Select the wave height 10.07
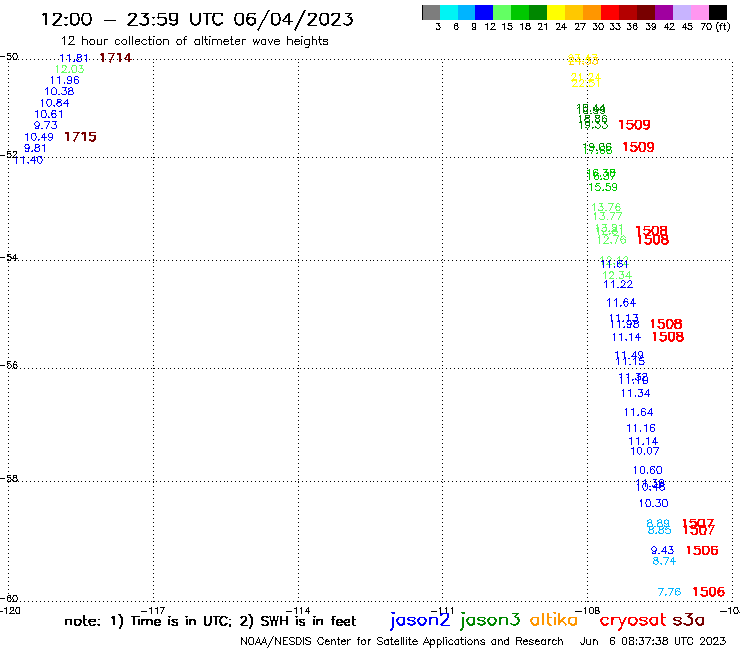 (645, 451)
